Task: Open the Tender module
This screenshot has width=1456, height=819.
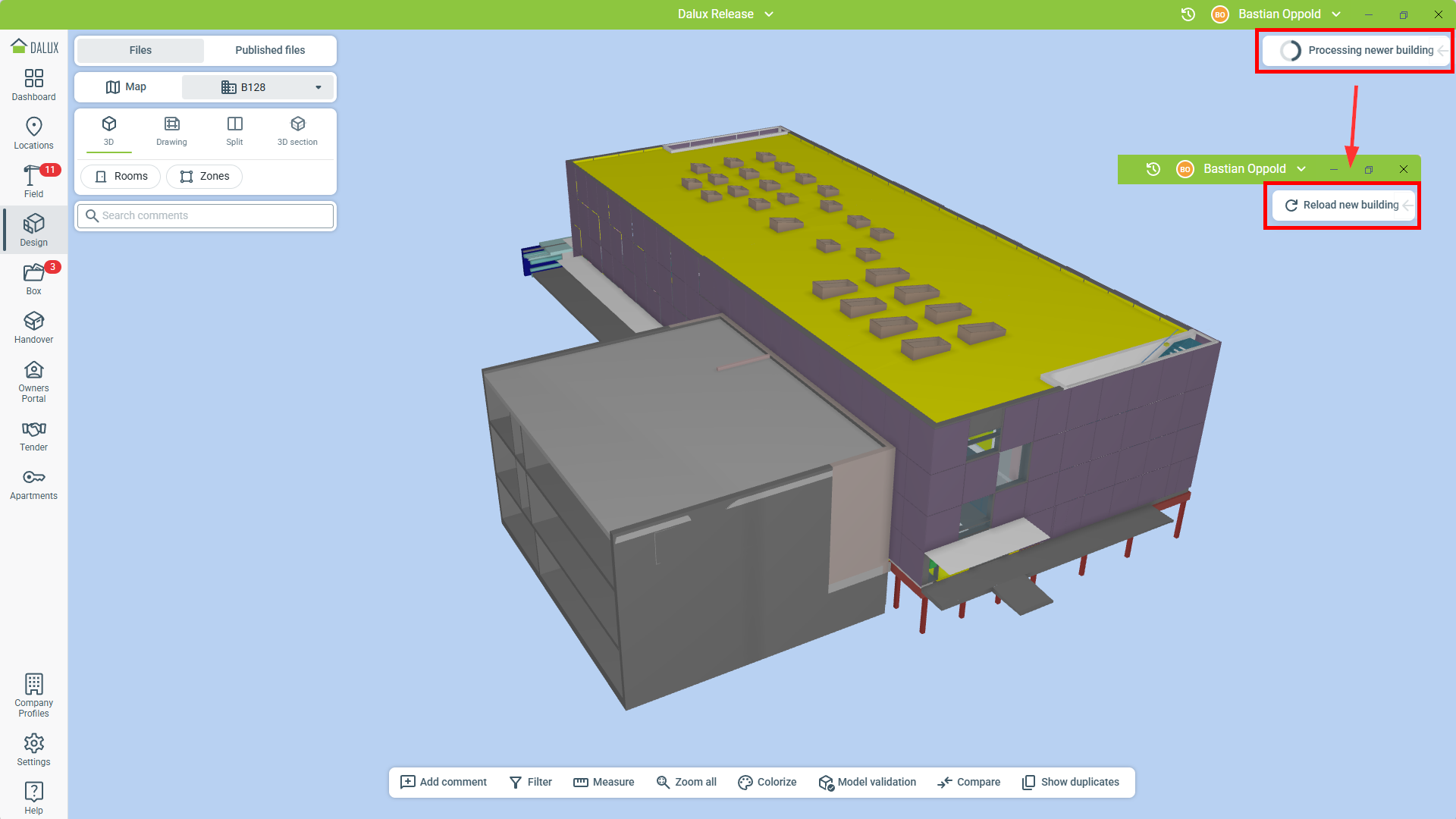Action: [33, 435]
